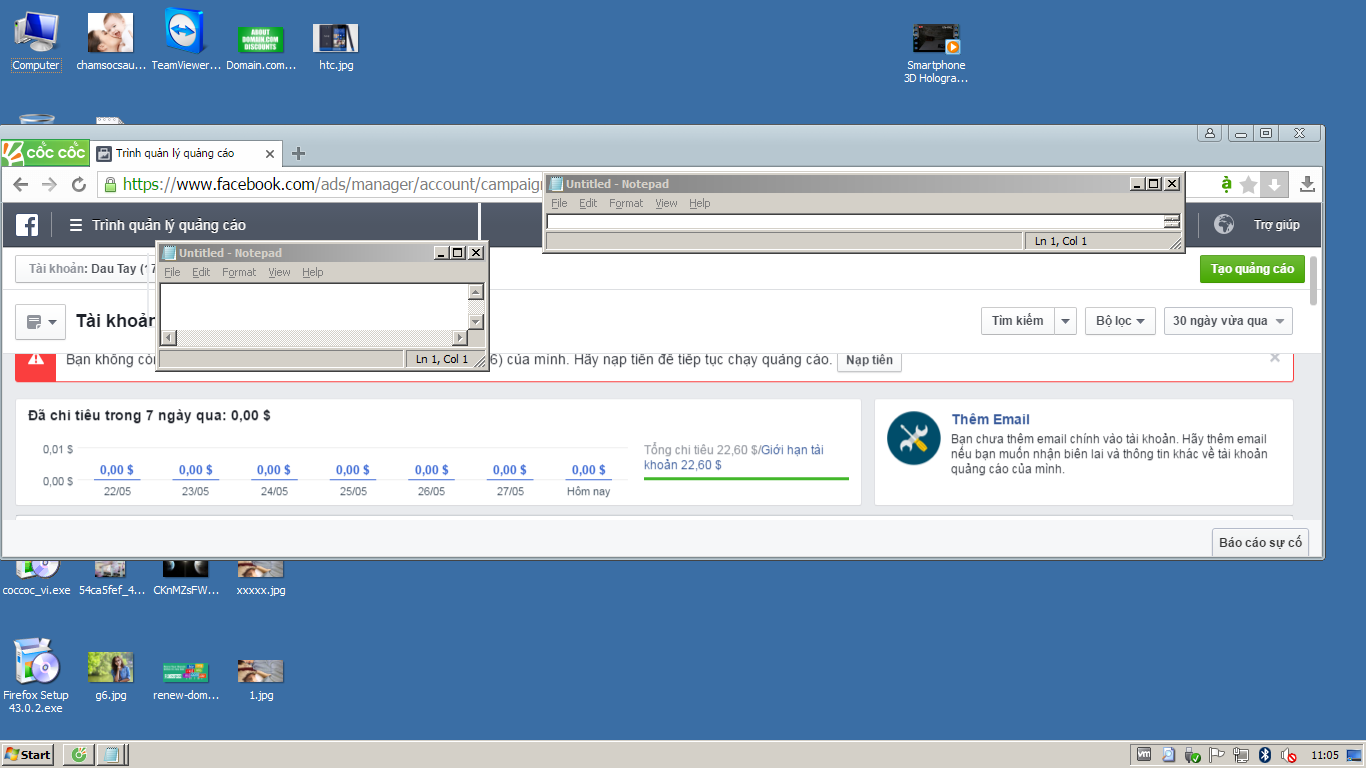Reload the Facebook ads page
This screenshot has width=1366, height=768.
pos(78,184)
